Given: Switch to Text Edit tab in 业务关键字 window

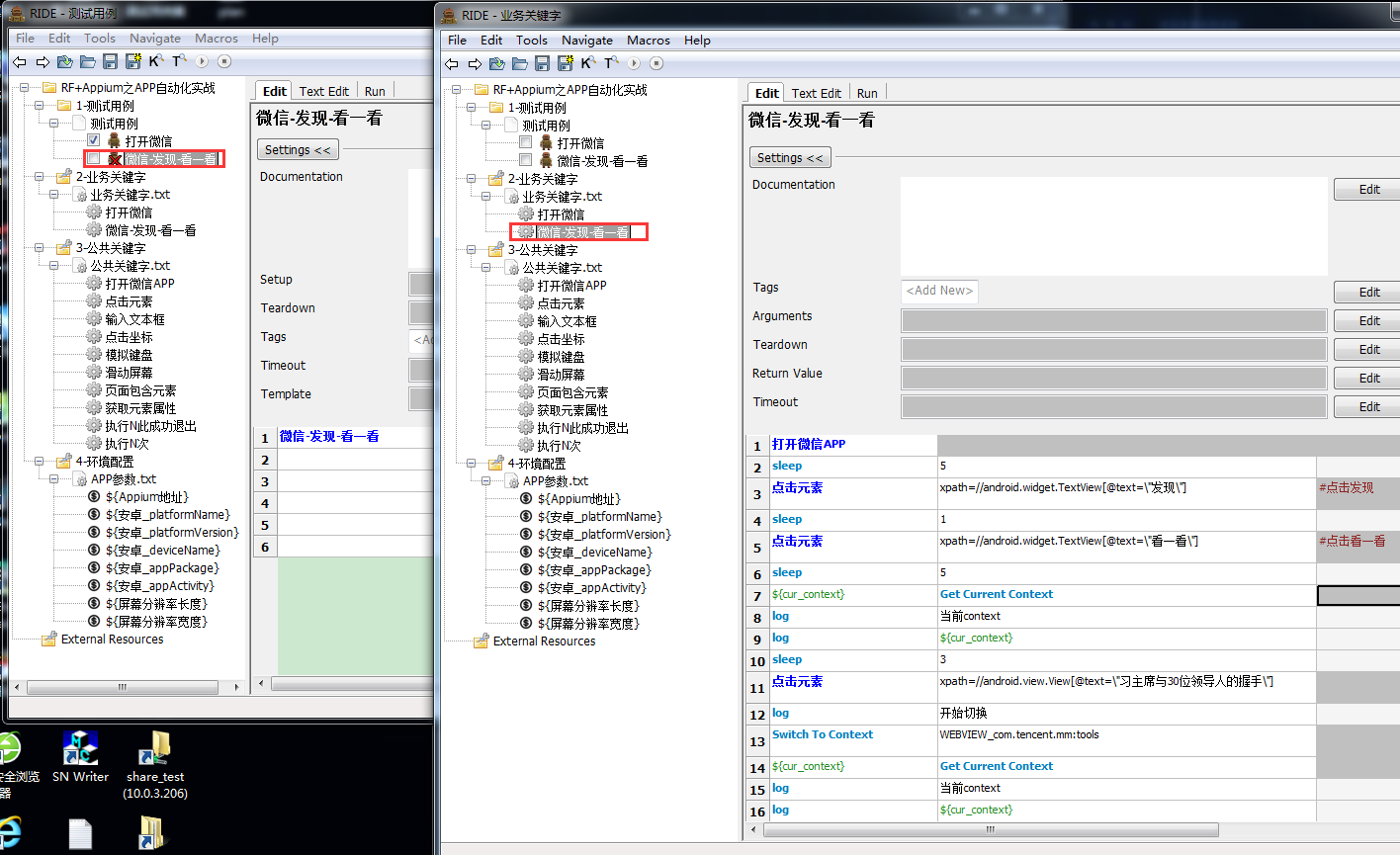Looking at the screenshot, I should [x=817, y=93].
